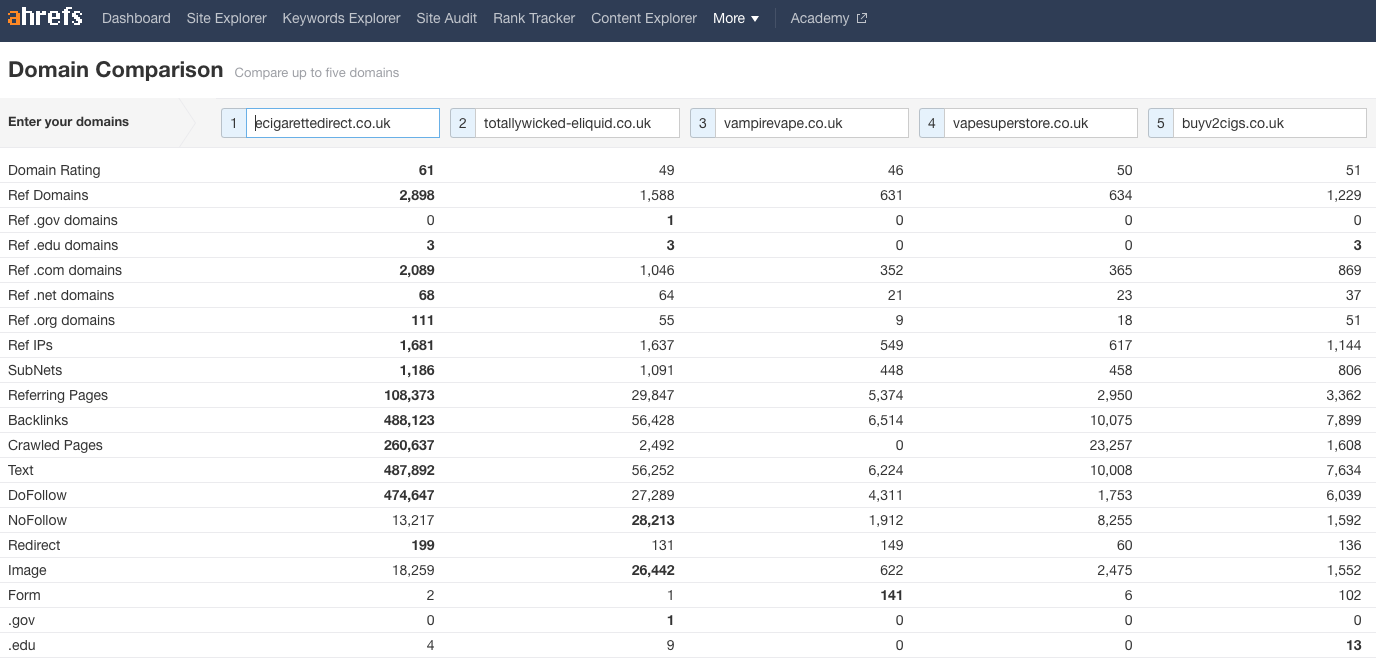Click 'Compare up to five domains' subtitle
Screen dimensions: 1376x667
(x=316, y=73)
